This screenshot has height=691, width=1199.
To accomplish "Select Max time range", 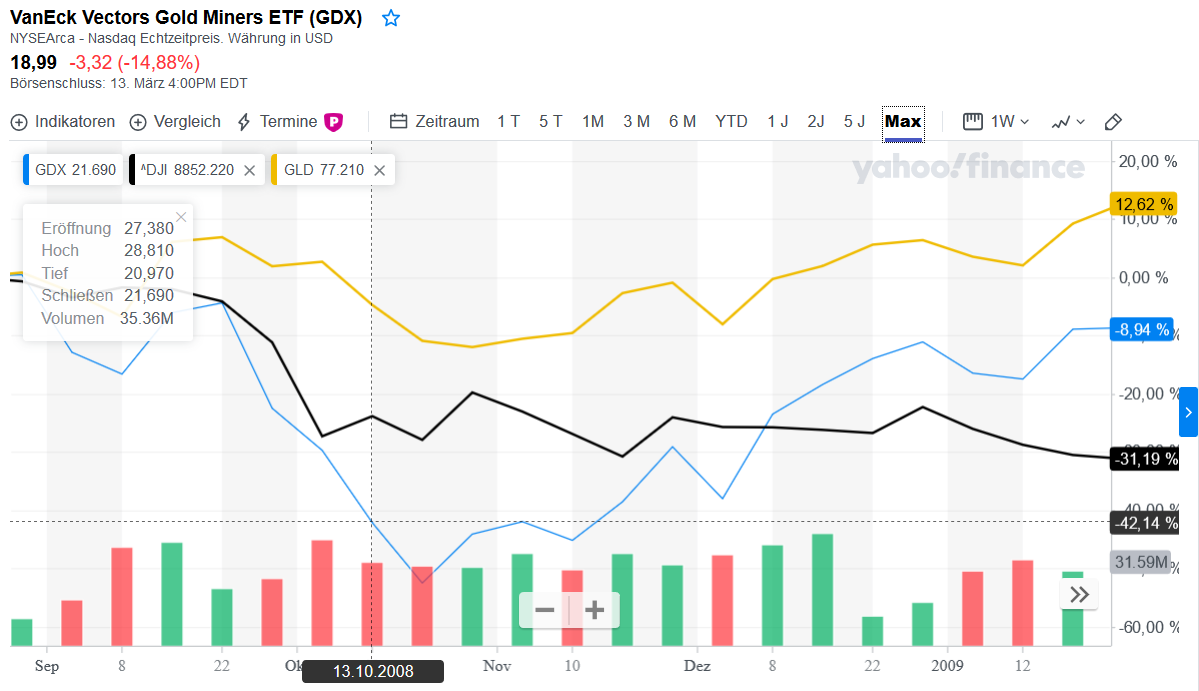I will coord(903,123).
